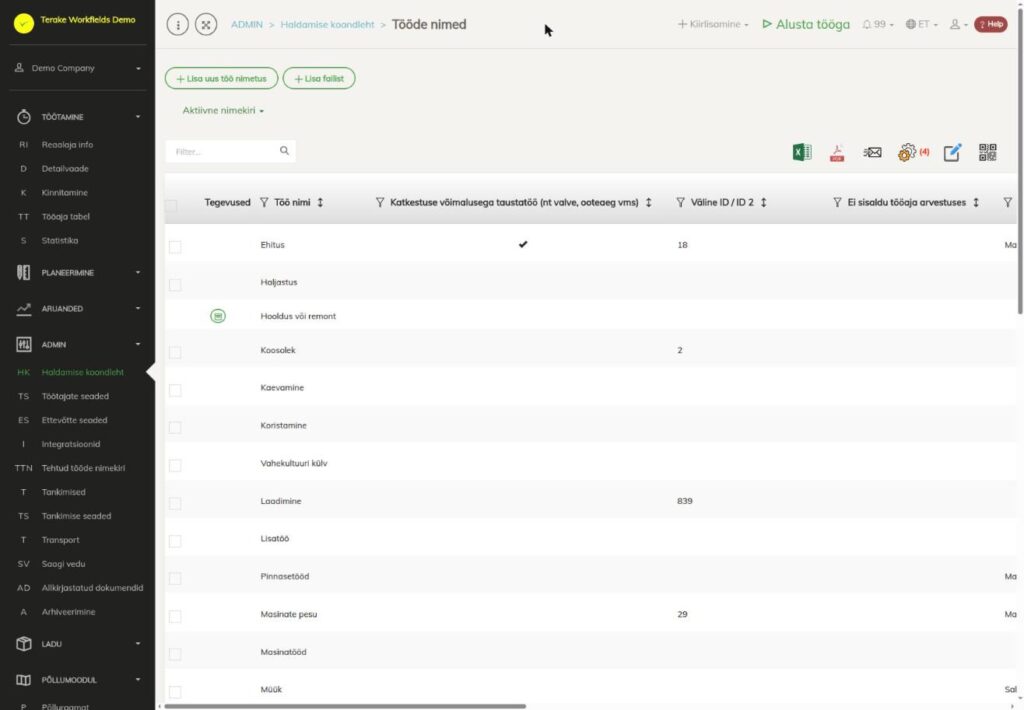
Task: Tick the checkbox for the Ehitus row
Action: pyautogui.click(x=175, y=246)
